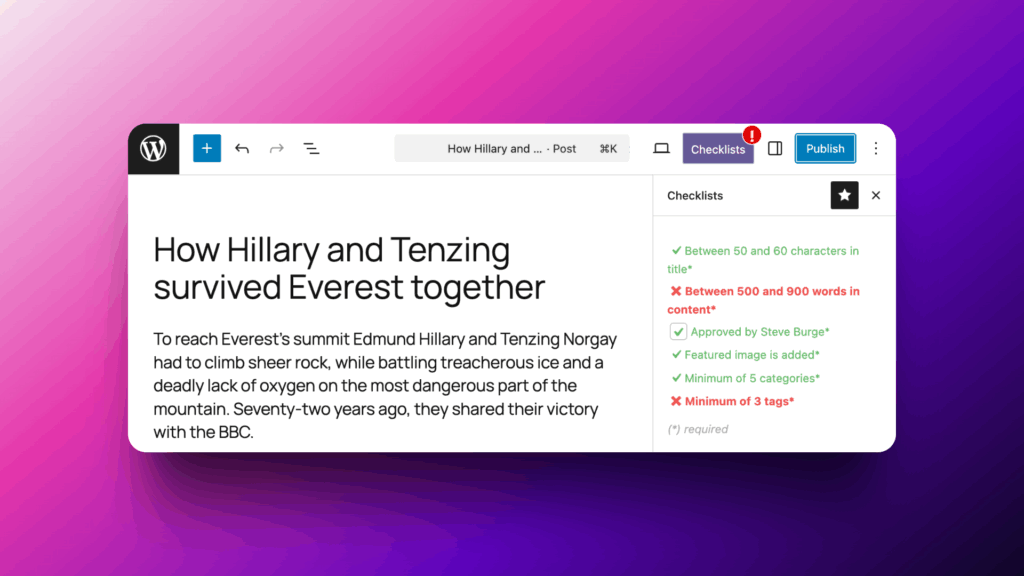Undo the last edit
Image resolution: width=1024 pixels, height=576 pixels.
coord(242,149)
